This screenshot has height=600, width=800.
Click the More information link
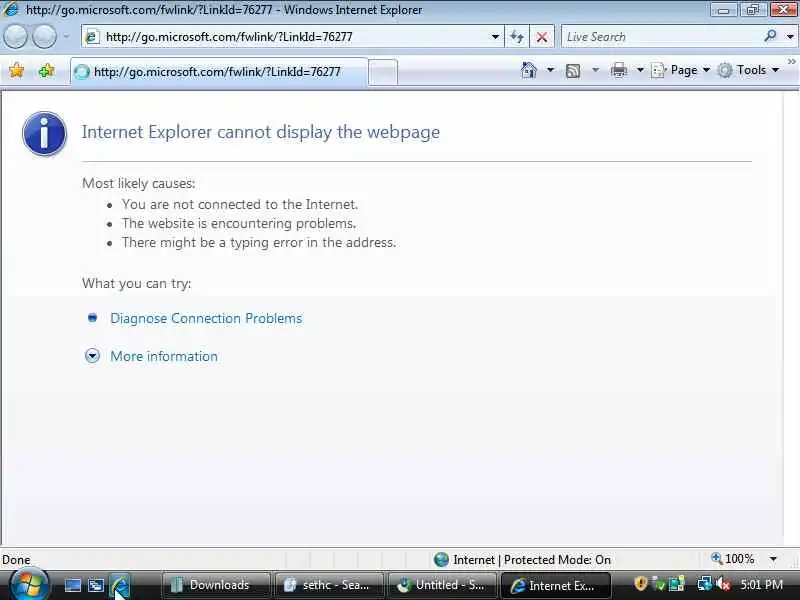pos(164,356)
